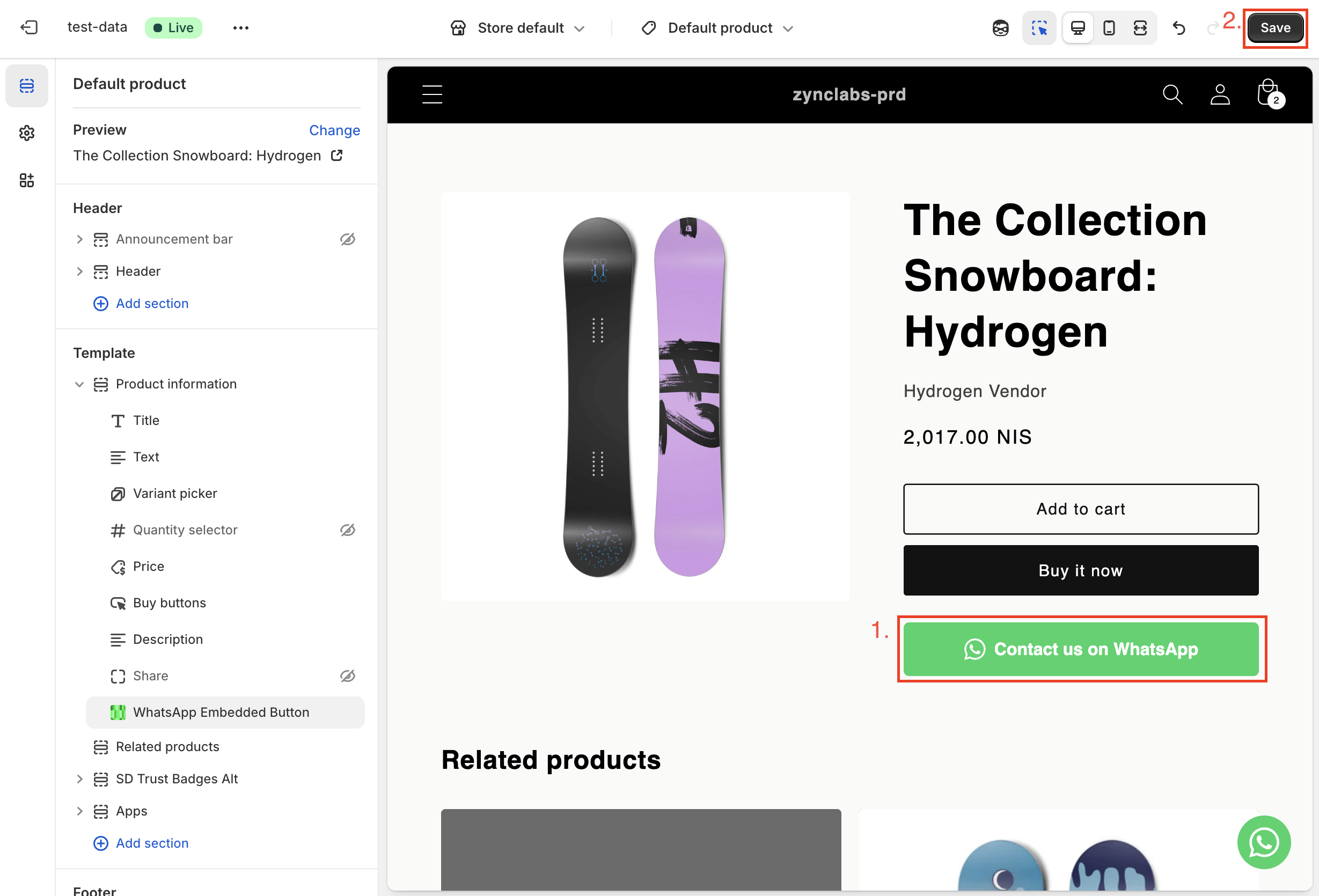Open the cart bag icon
This screenshot has width=1319, height=896.
point(1269,94)
